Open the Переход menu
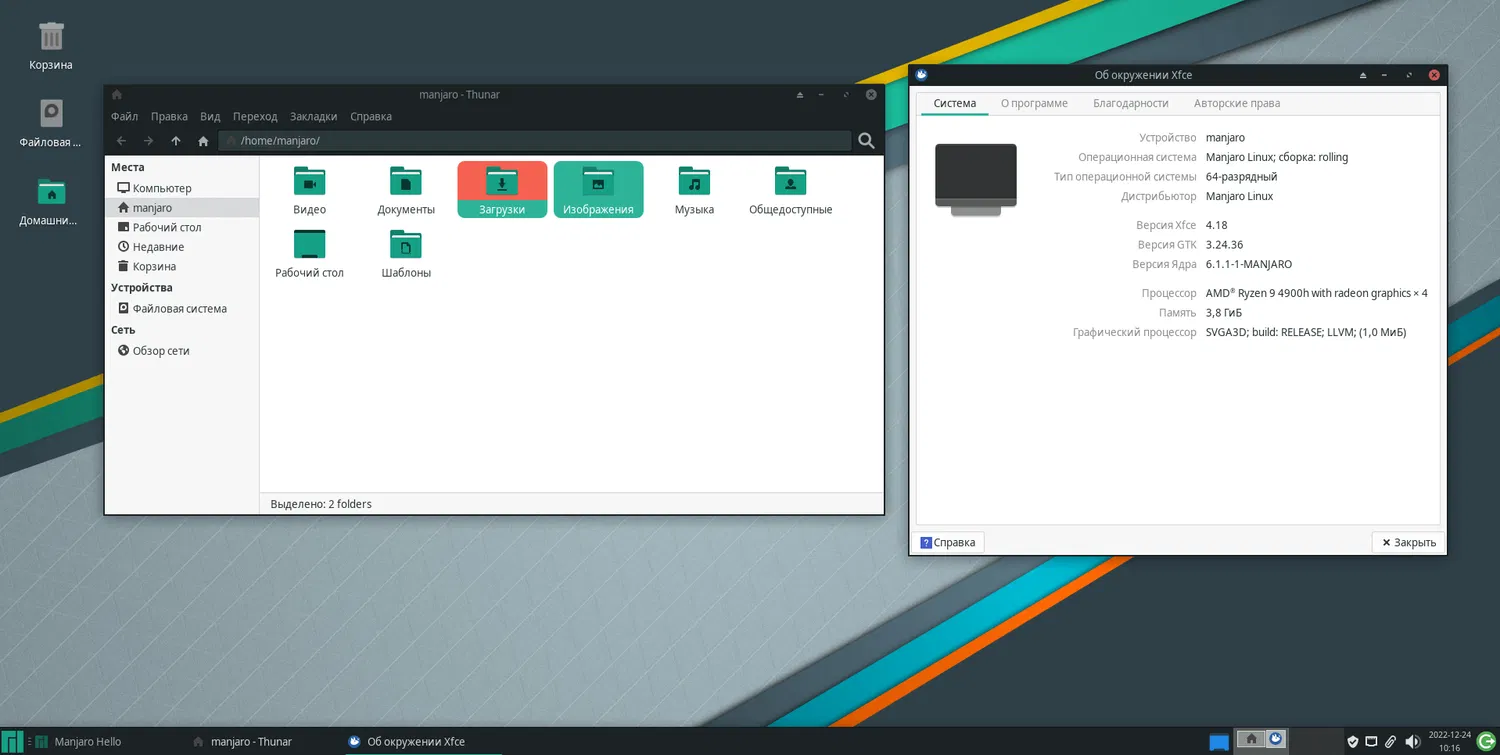 (x=255, y=117)
